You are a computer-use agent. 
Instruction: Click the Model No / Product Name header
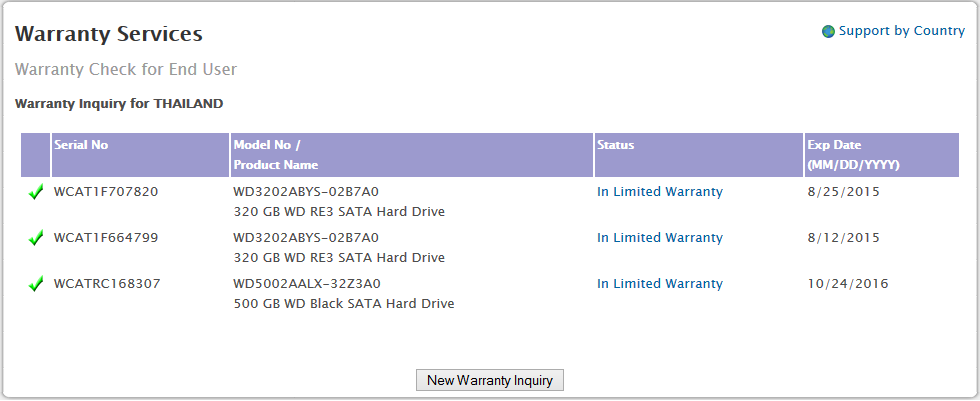pyautogui.click(x=275, y=155)
